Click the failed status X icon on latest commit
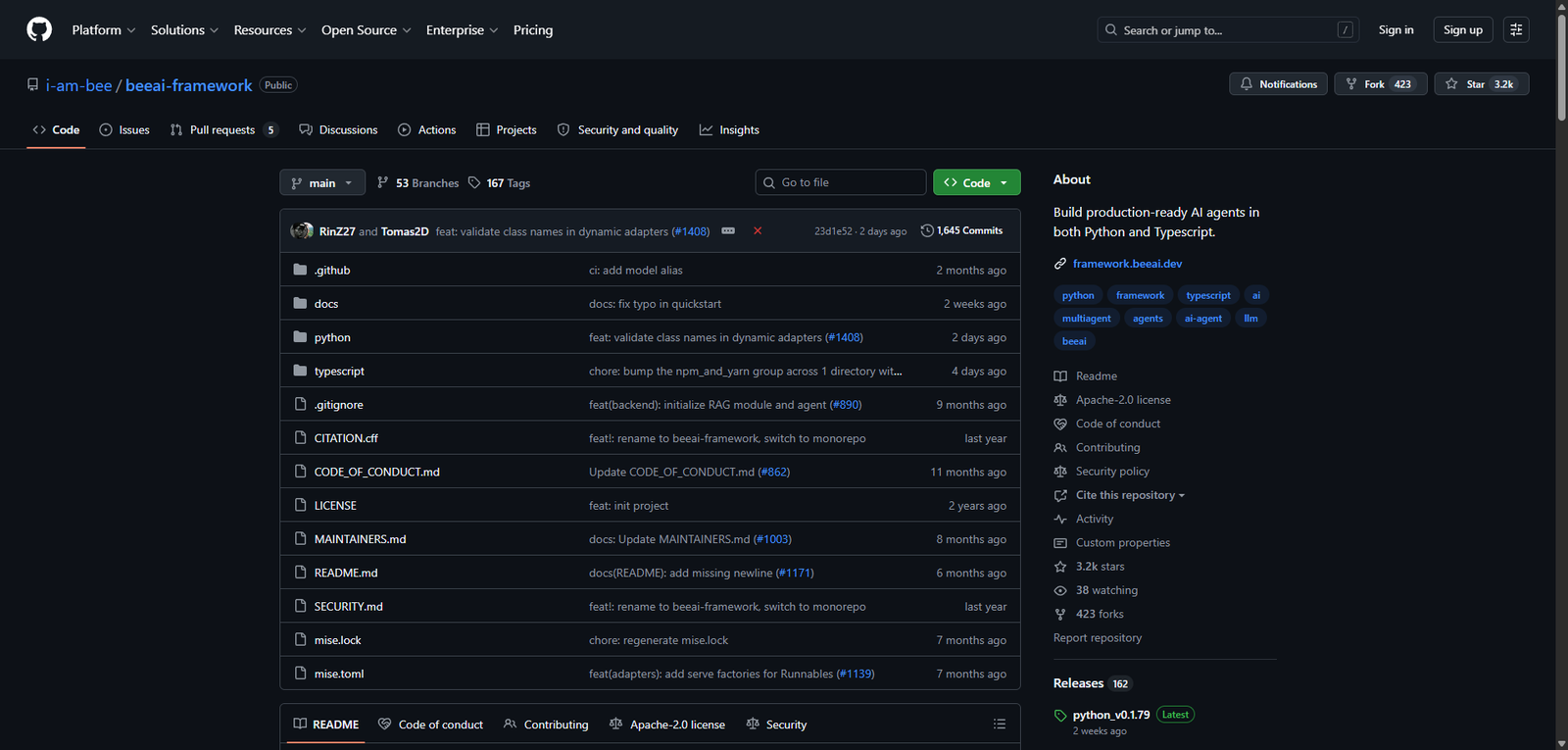Image resolution: width=1568 pixels, height=750 pixels. [x=758, y=231]
